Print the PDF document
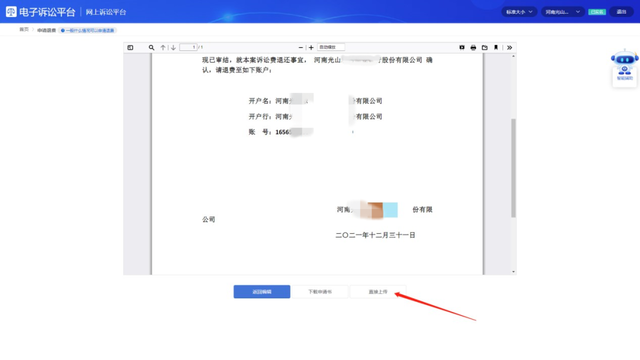This screenshot has height=360, width=640. coord(473,48)
